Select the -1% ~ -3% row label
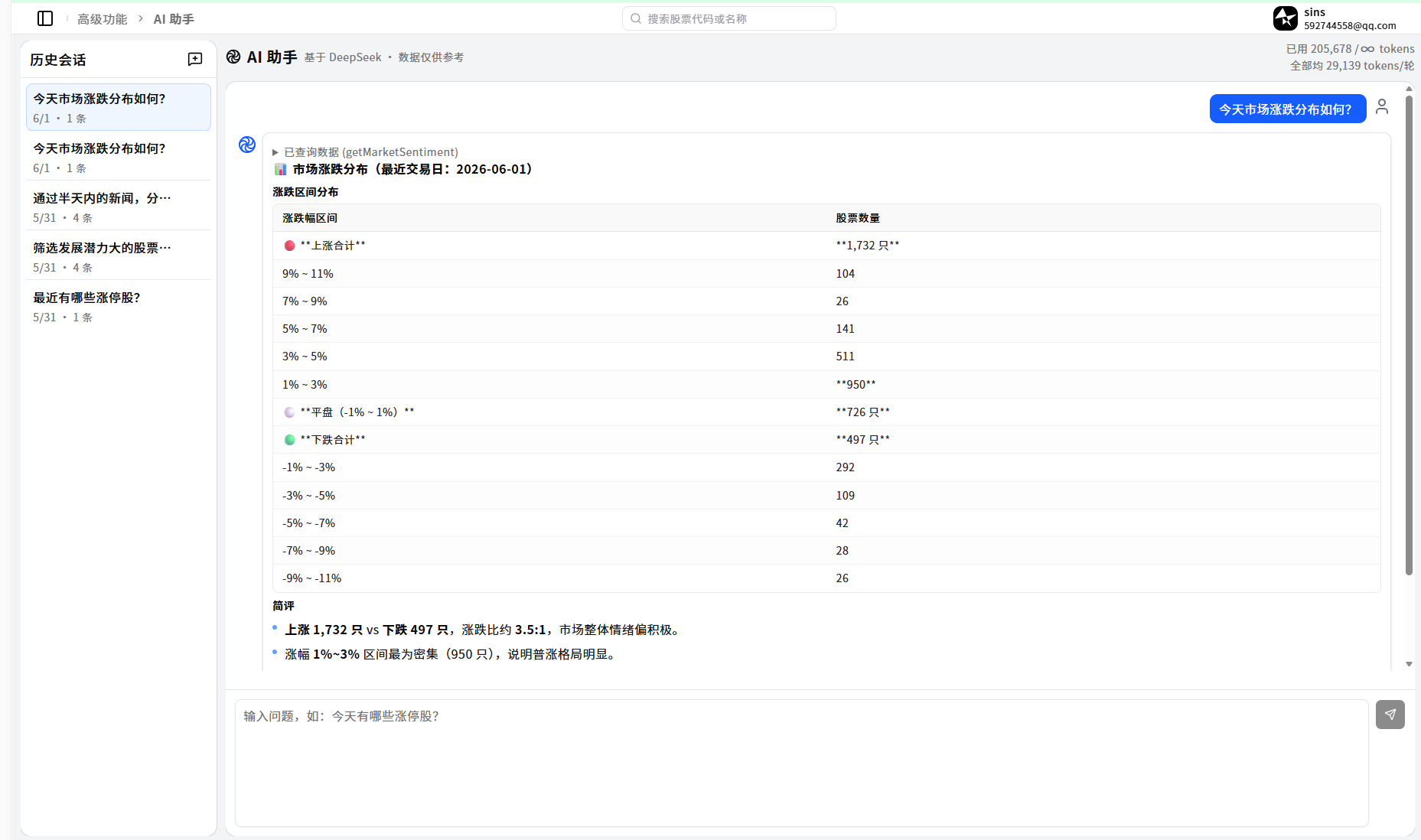Image resolution: width=1421 pixels, height=840 pixels. pyautogui.click(x=308, y=467)
